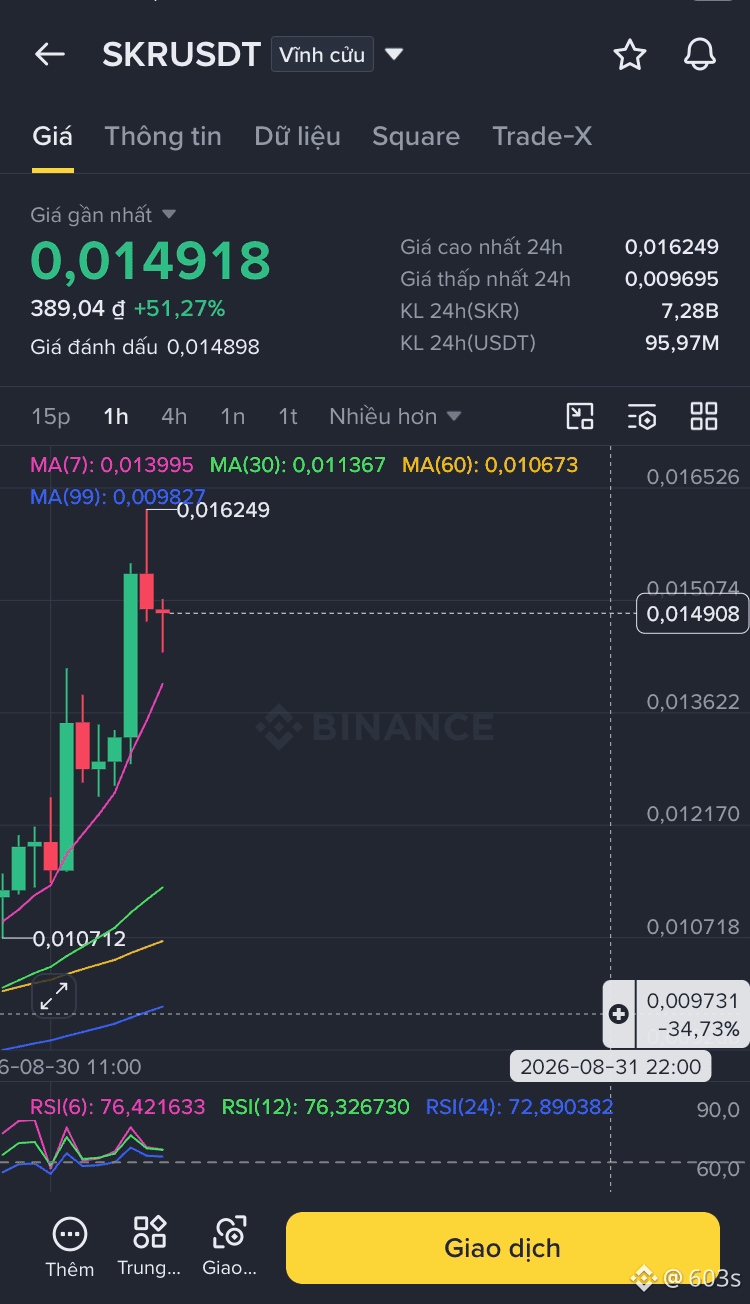Open the chart layout grid icon
The image size is (750, 1304).
[x=704, y=416]
